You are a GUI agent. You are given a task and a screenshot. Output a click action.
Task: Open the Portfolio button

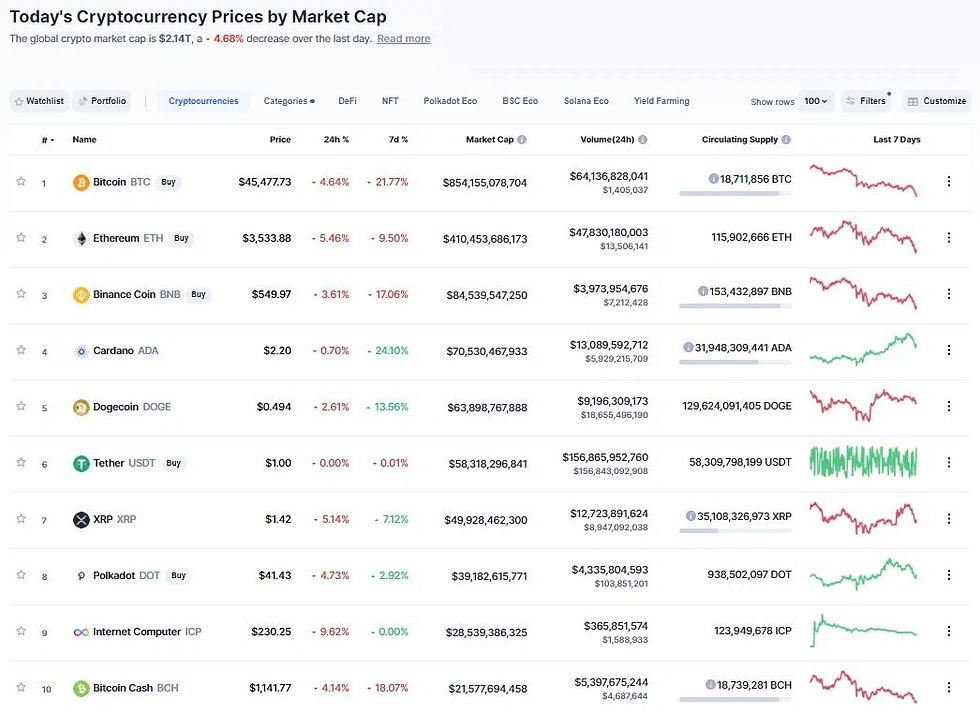pos(102,101)
